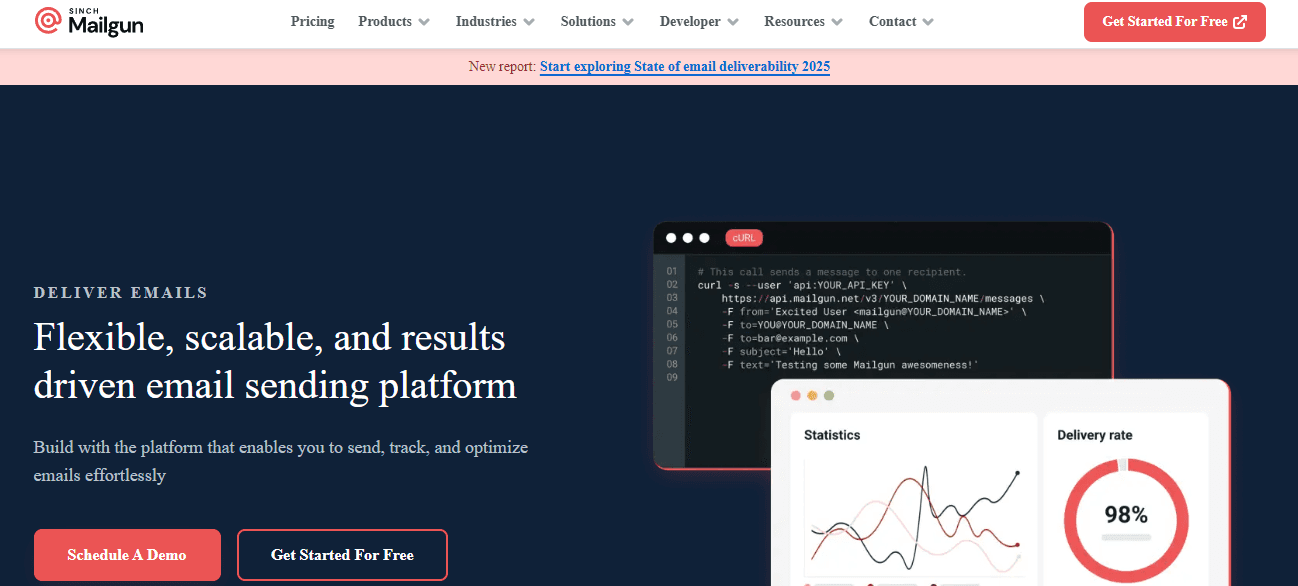Select the cURL tab in code window
This screenshot has width=1298, height=586.
click(744, 238)
